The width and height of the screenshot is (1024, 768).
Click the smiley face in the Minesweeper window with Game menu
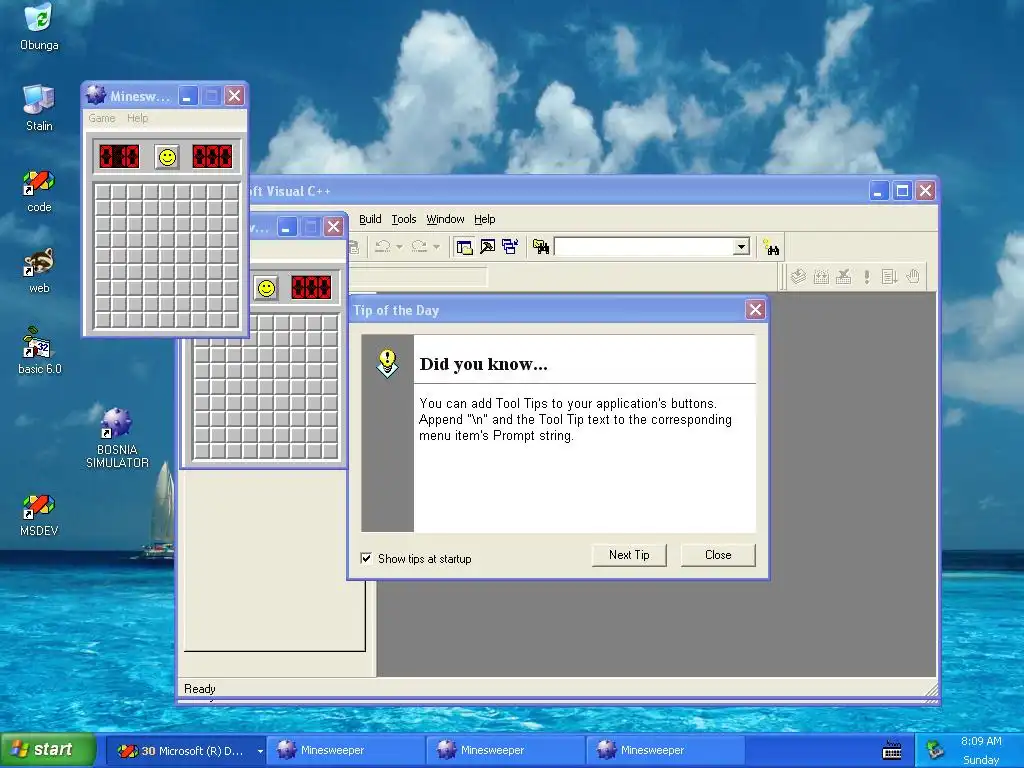click(168, 157)
